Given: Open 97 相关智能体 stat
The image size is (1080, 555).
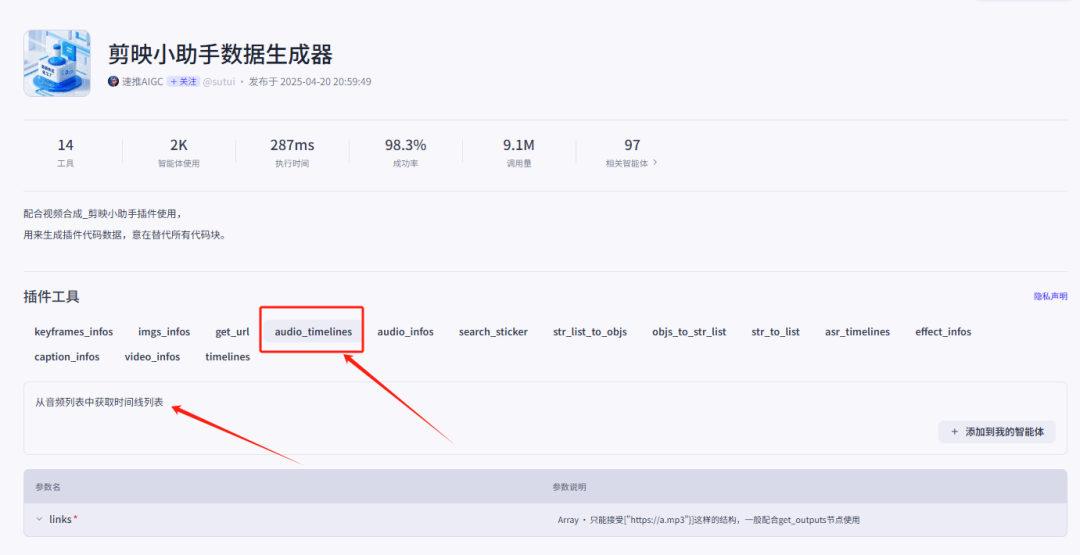Looking at the screenshot, I should [x=632, y=153].
